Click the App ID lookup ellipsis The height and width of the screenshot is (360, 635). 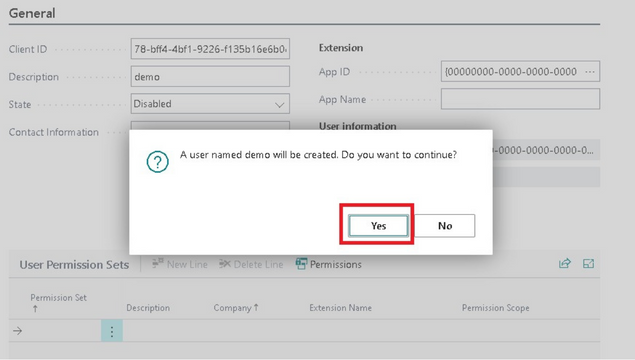pos(590,72)
